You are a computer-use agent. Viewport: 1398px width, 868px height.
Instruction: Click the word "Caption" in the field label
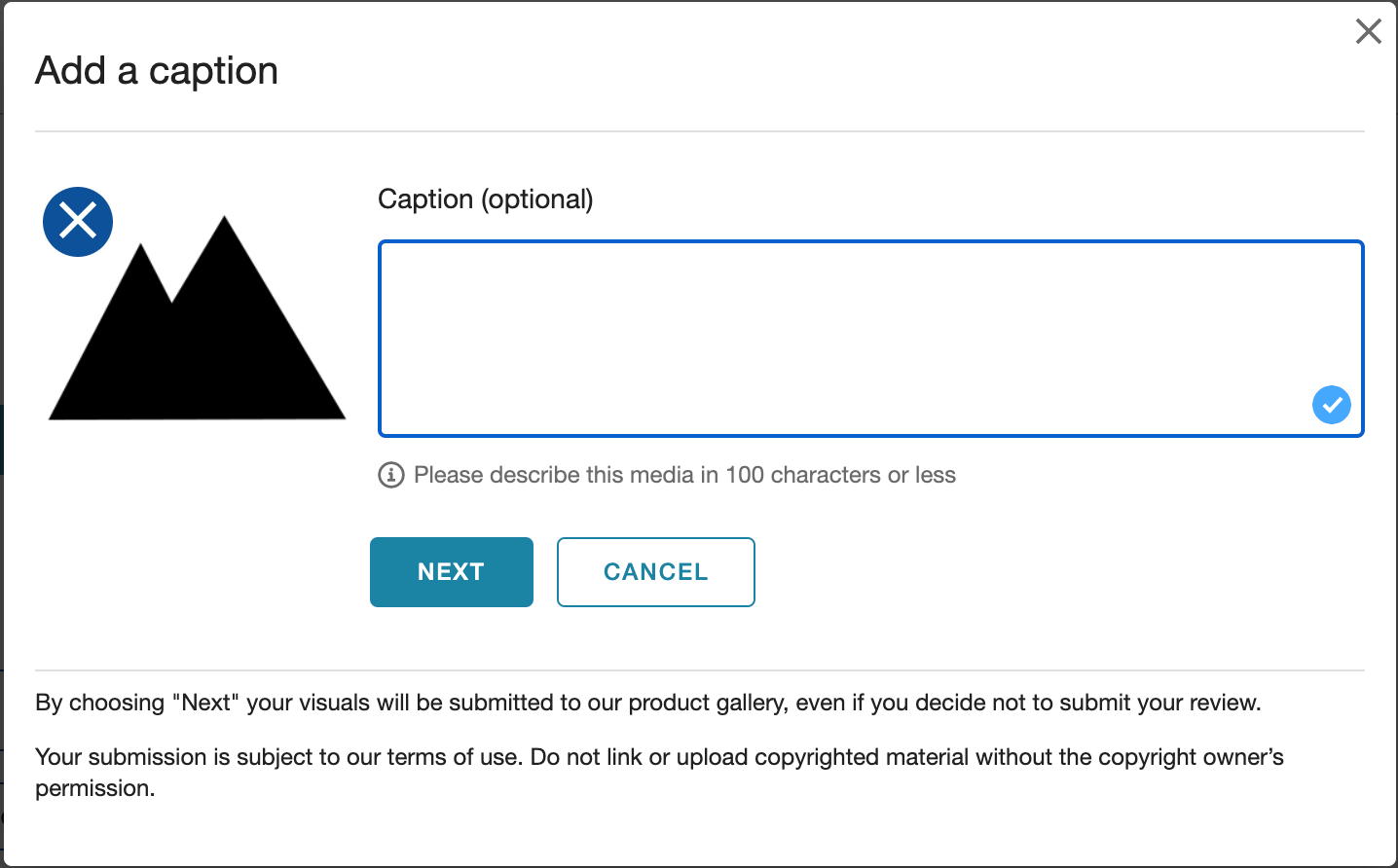tap(425, 199)
